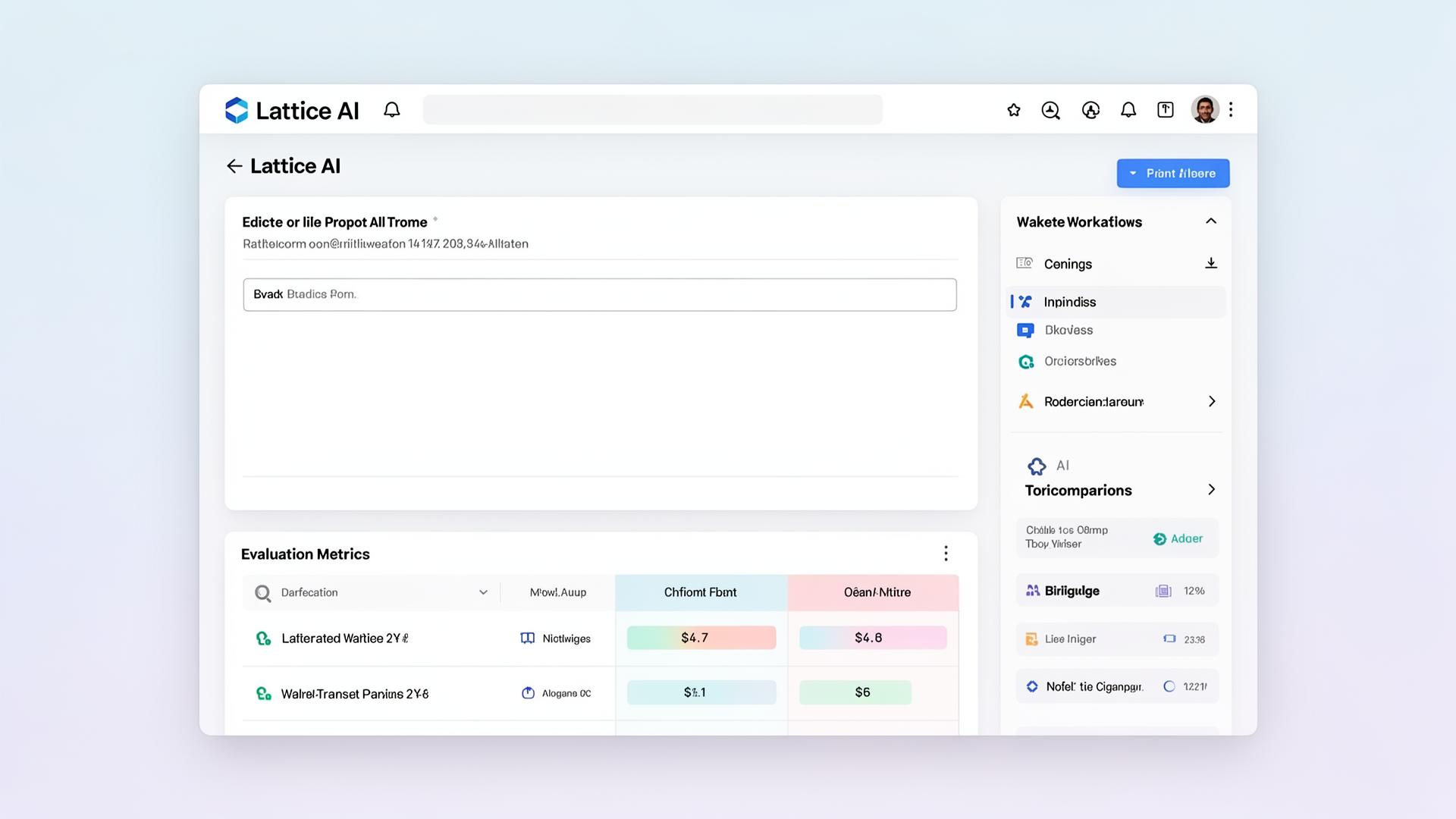Click the circle toggle in Nofel' card
This screenshot has height=819, width=1456.
tap(1169, 686)
